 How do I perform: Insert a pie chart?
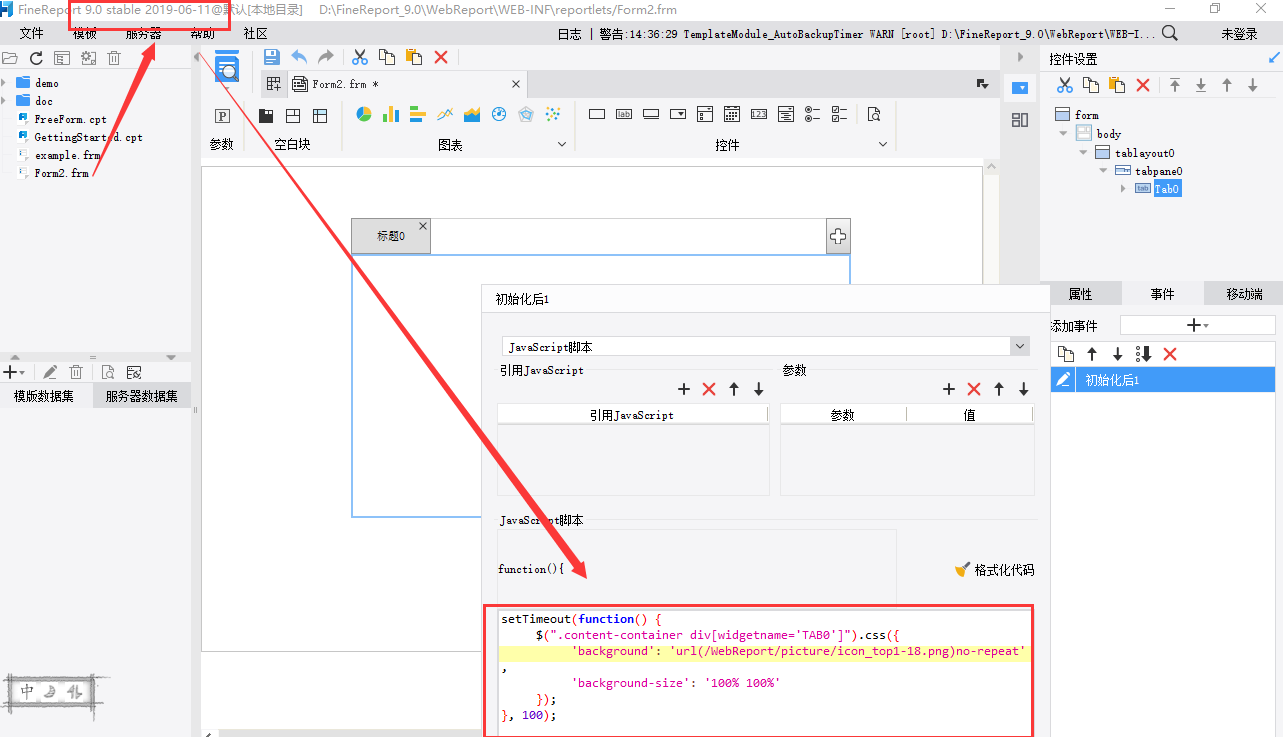point(364,114)
